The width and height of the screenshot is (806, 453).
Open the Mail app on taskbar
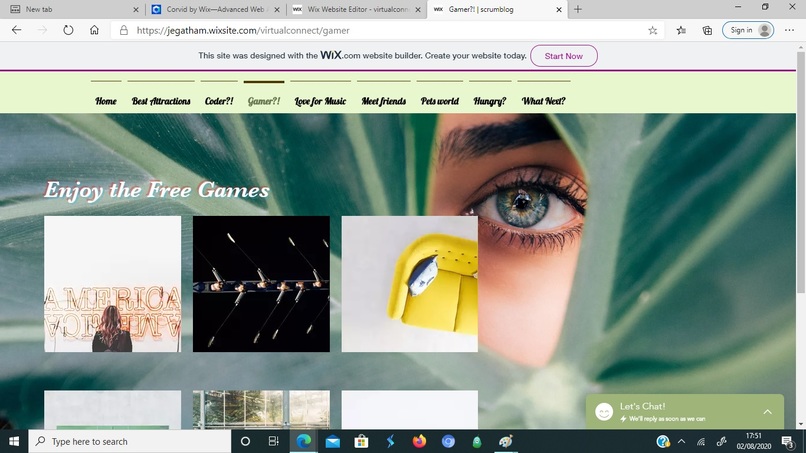pos(333,442)
